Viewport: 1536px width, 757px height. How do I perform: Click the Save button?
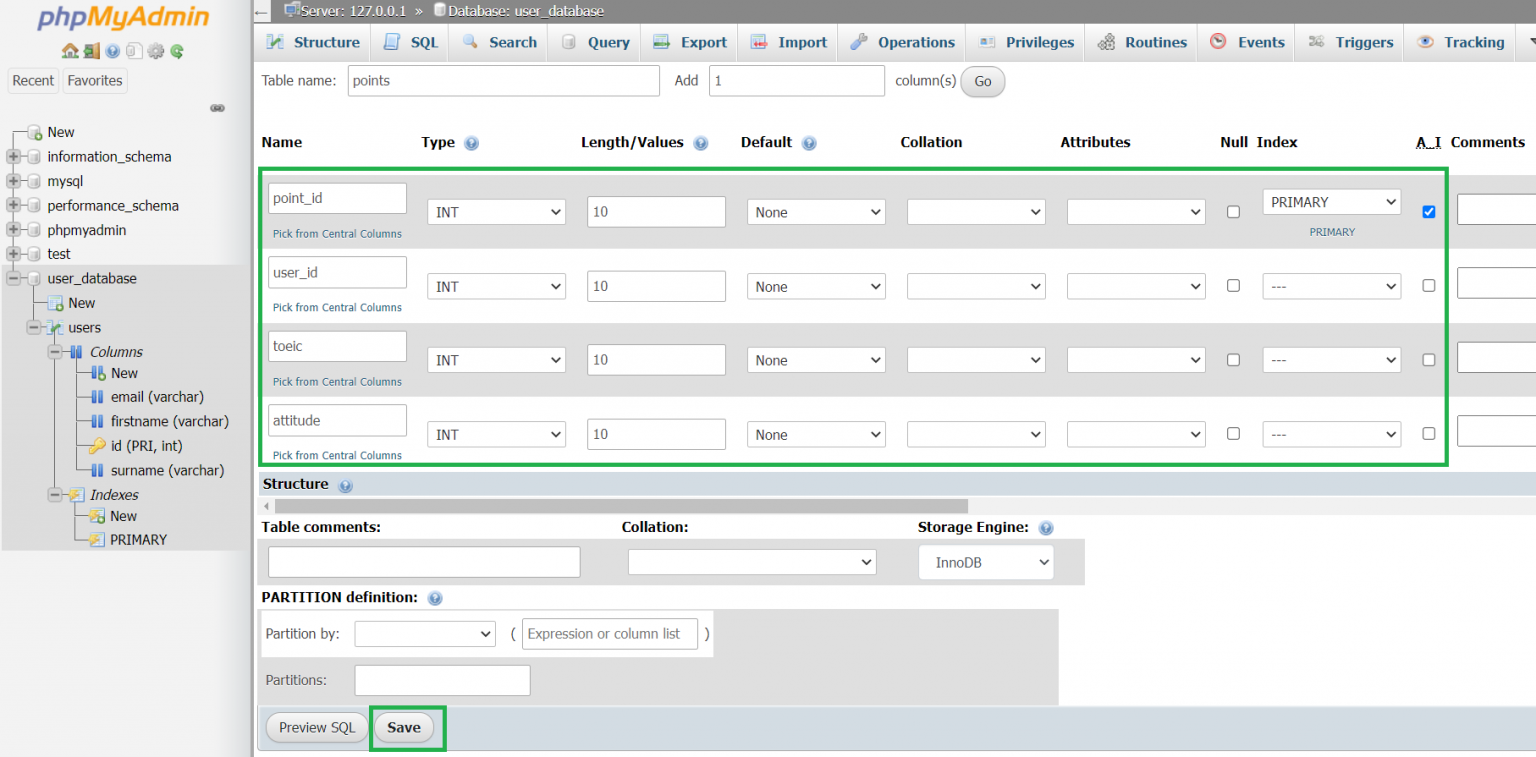(404, 728)
